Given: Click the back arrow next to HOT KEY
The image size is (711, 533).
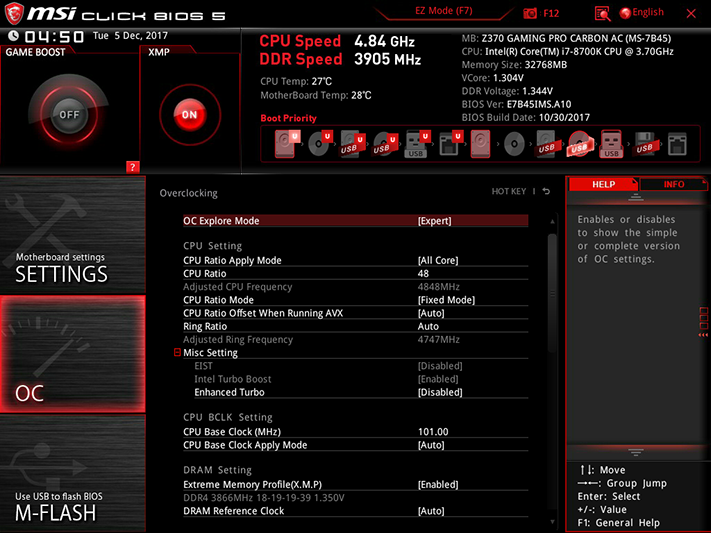Looking at the screenshot, I should 546,191.
